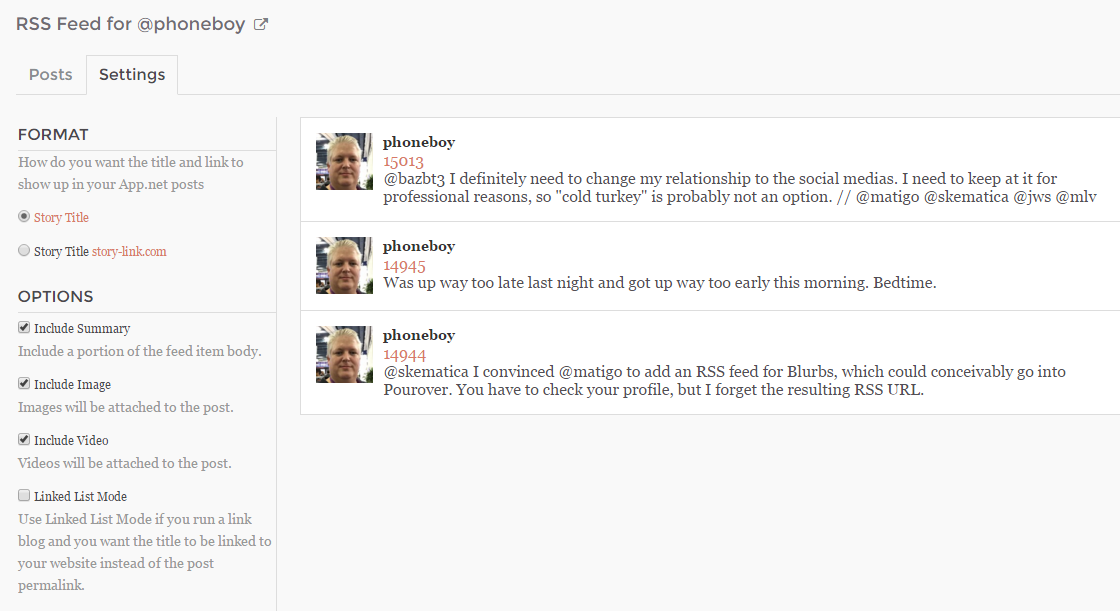This screenshot has height=611, width=1120.
Task: Enable Linked List Mode
Action: (x=24, y=496)
